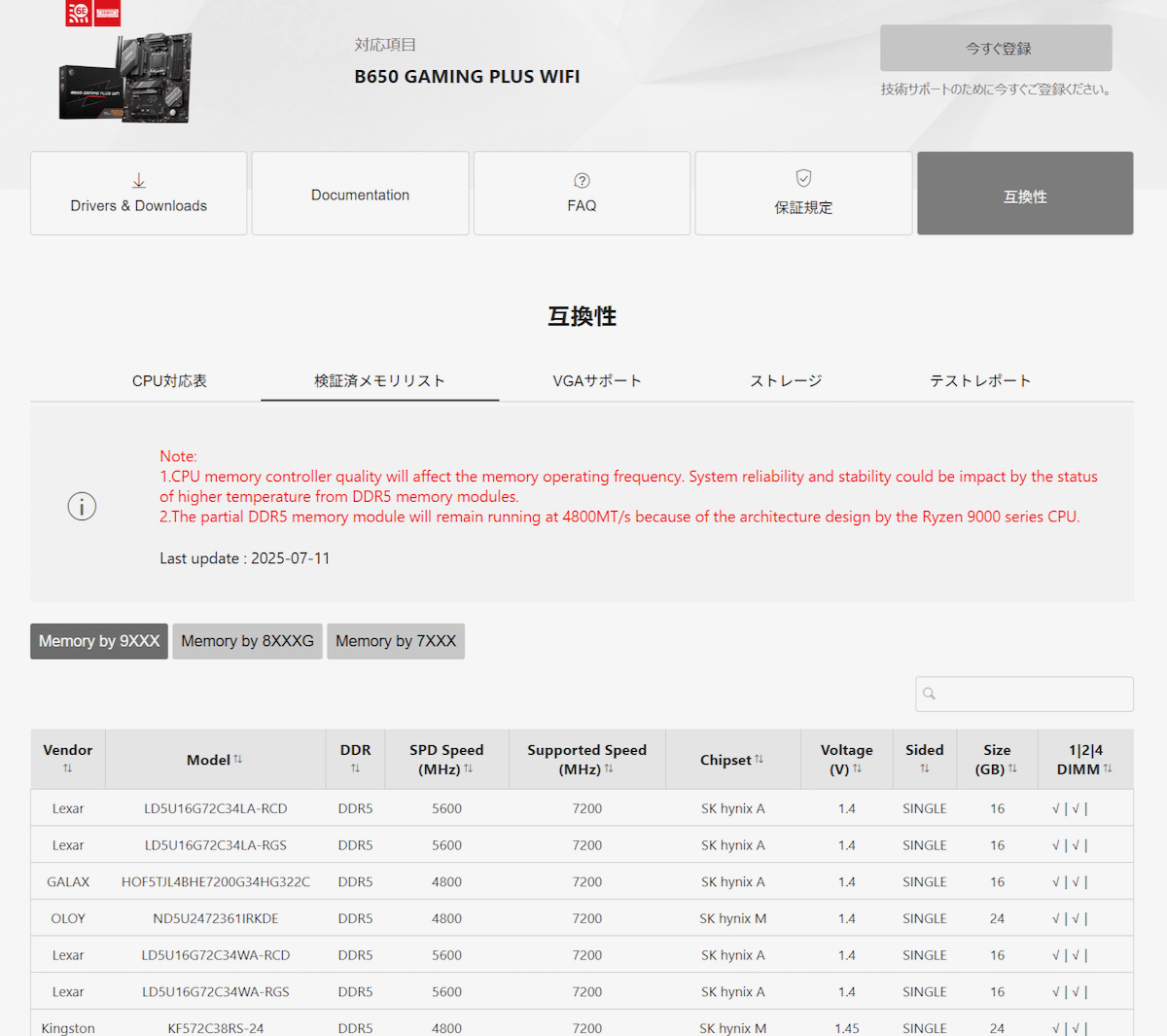Sort table by Vendor arrows icon
Screen dimensions: 1167x1036
(x=68, y=768)
